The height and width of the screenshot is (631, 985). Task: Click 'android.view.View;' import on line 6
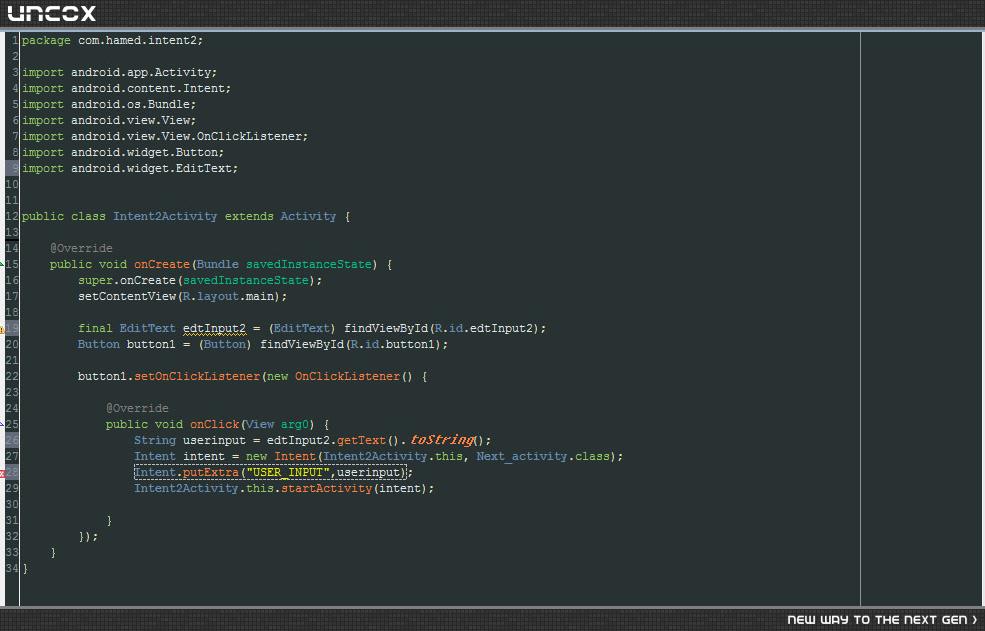(133, 121)
